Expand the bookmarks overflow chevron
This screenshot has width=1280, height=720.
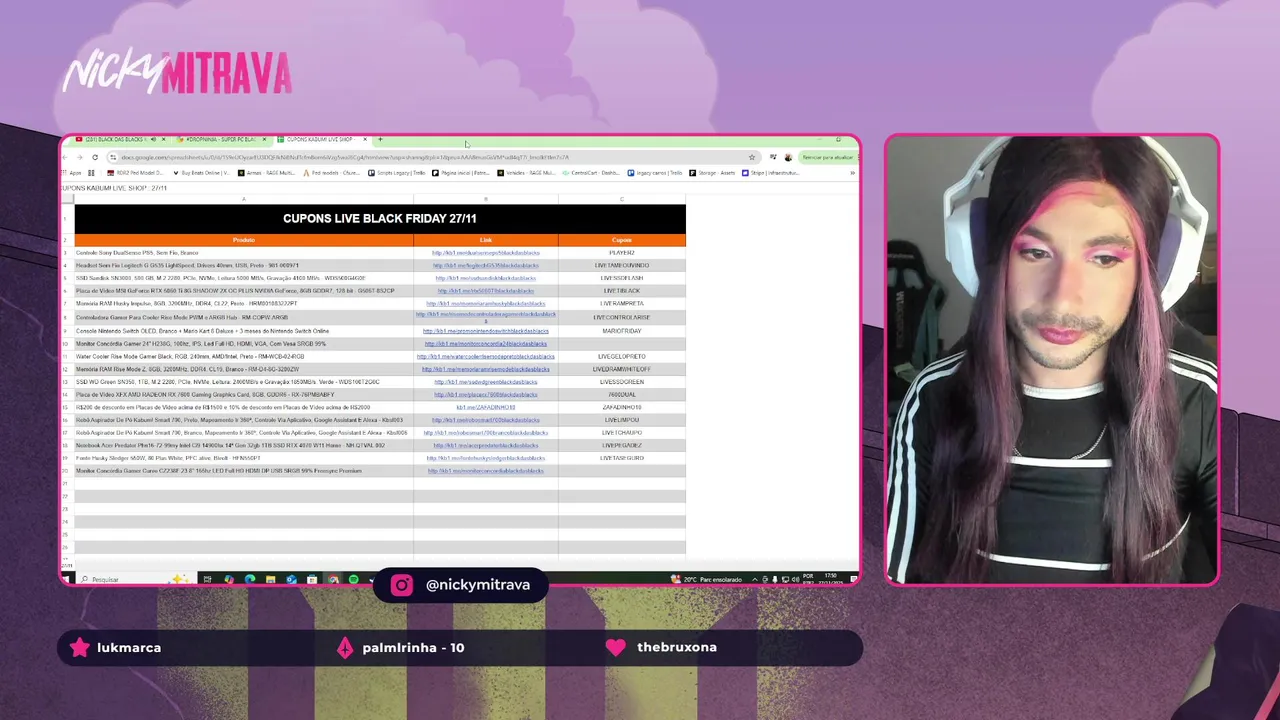[x=852, y=173]
